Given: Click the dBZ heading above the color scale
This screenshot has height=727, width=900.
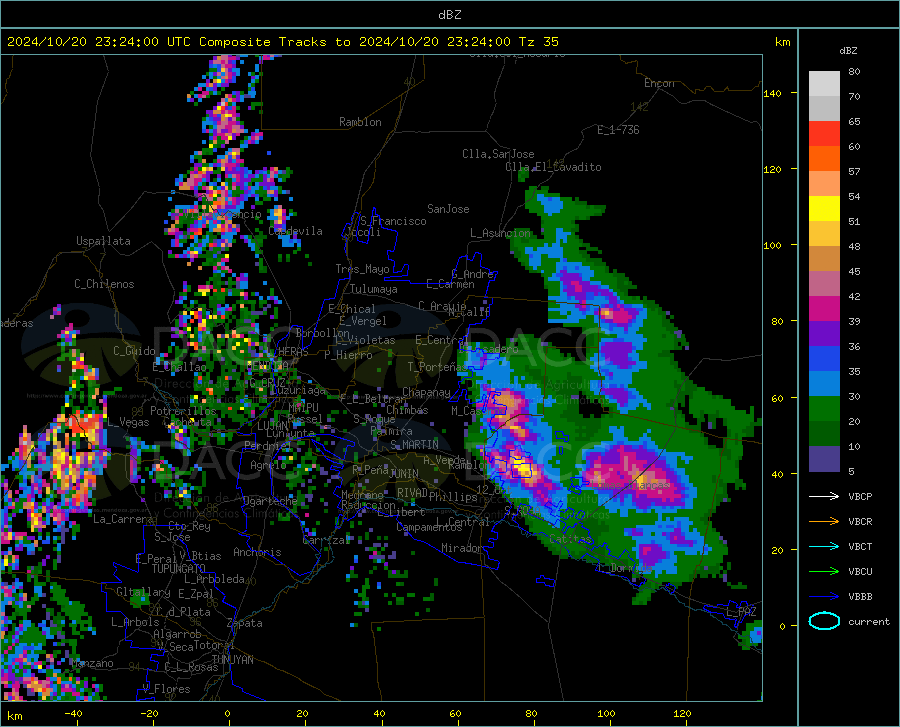Looking at the screenshot, I should 848,50.
